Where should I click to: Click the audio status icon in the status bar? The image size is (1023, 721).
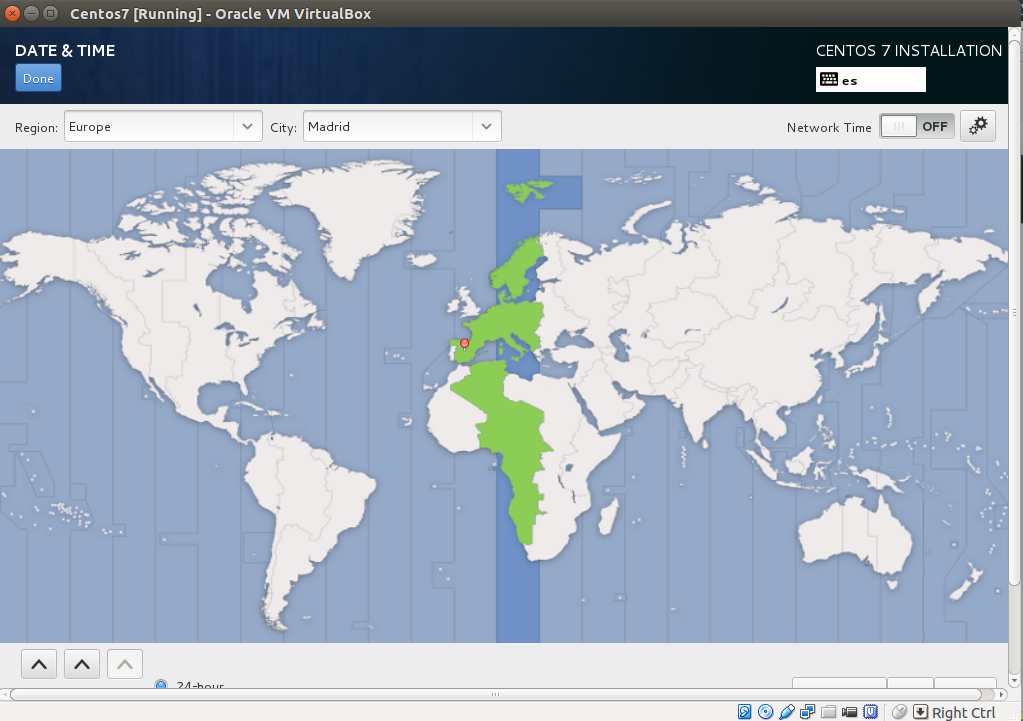[786, 710]
